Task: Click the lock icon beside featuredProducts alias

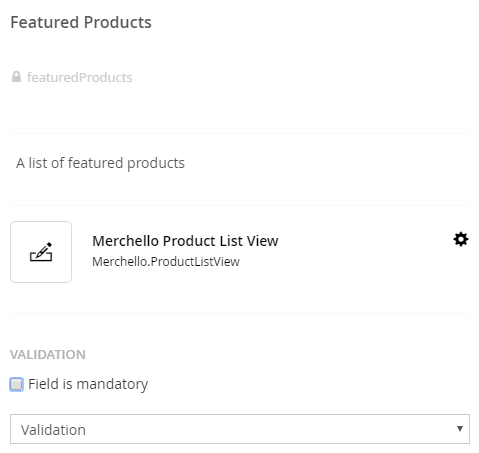Action: pos(16,77)
